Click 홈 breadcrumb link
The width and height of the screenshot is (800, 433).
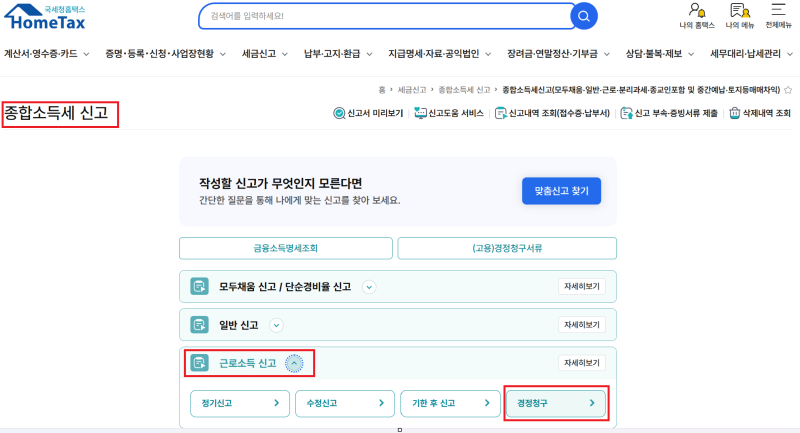point(382,90)
